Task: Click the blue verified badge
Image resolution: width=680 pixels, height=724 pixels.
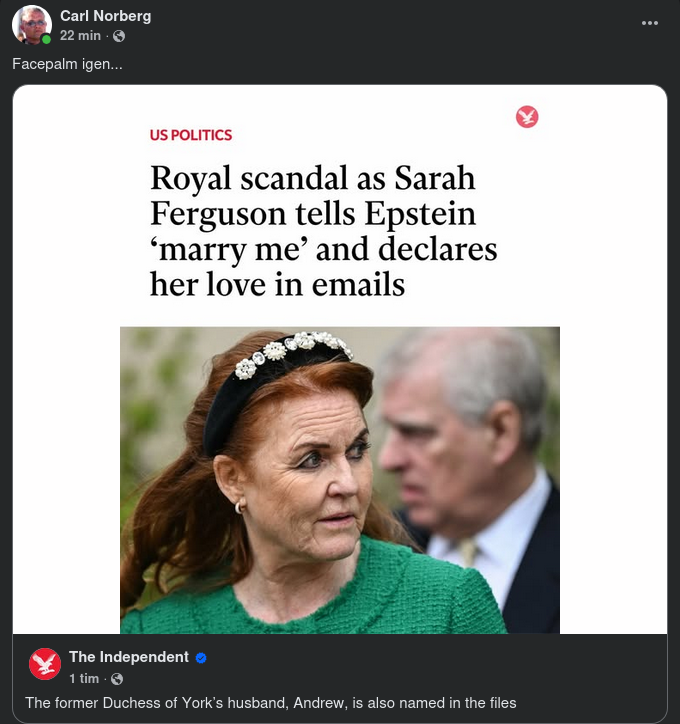Action: pos(201,658)
